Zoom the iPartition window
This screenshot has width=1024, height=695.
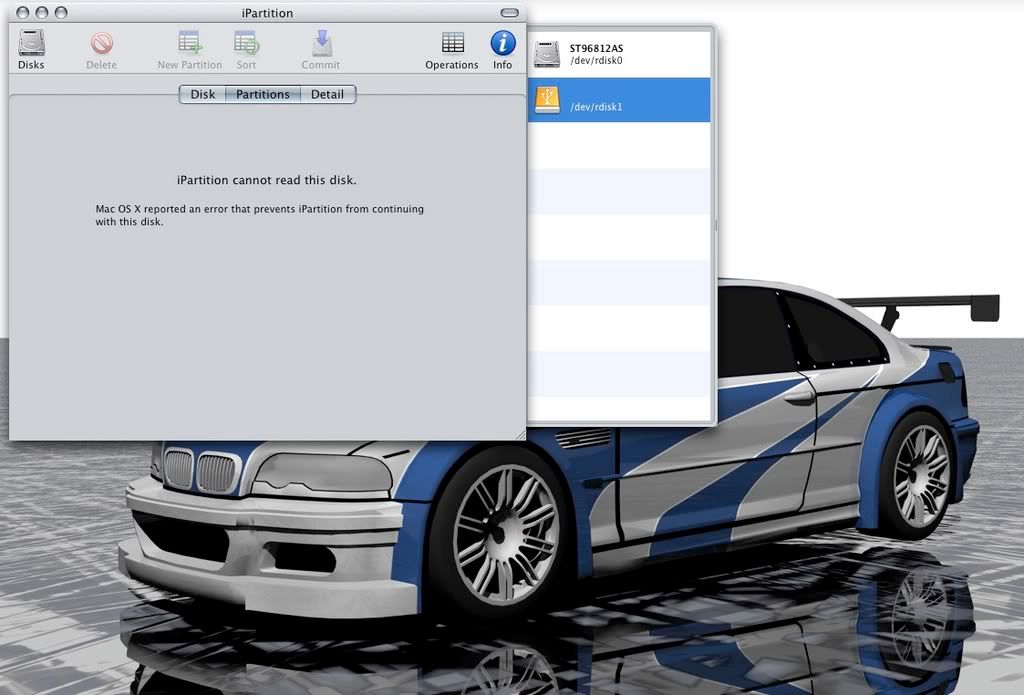click(x=60, y=13)
